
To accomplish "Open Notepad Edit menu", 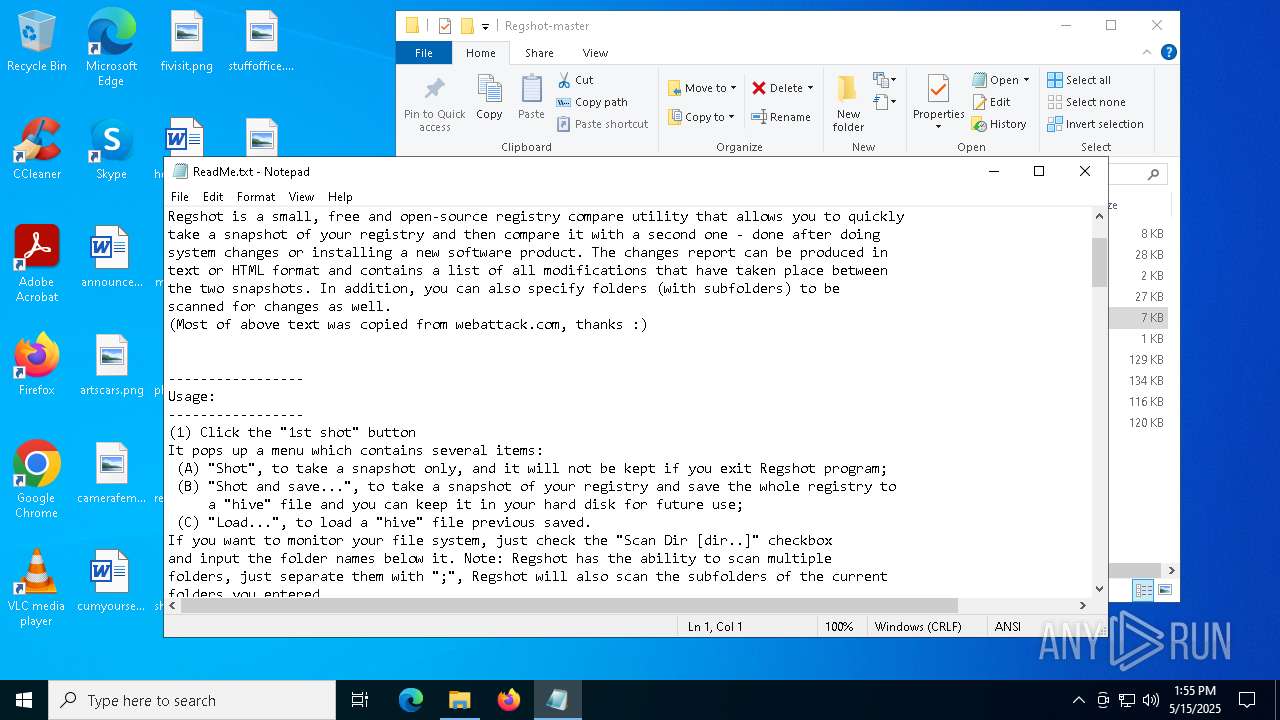I will pos(213,197).
